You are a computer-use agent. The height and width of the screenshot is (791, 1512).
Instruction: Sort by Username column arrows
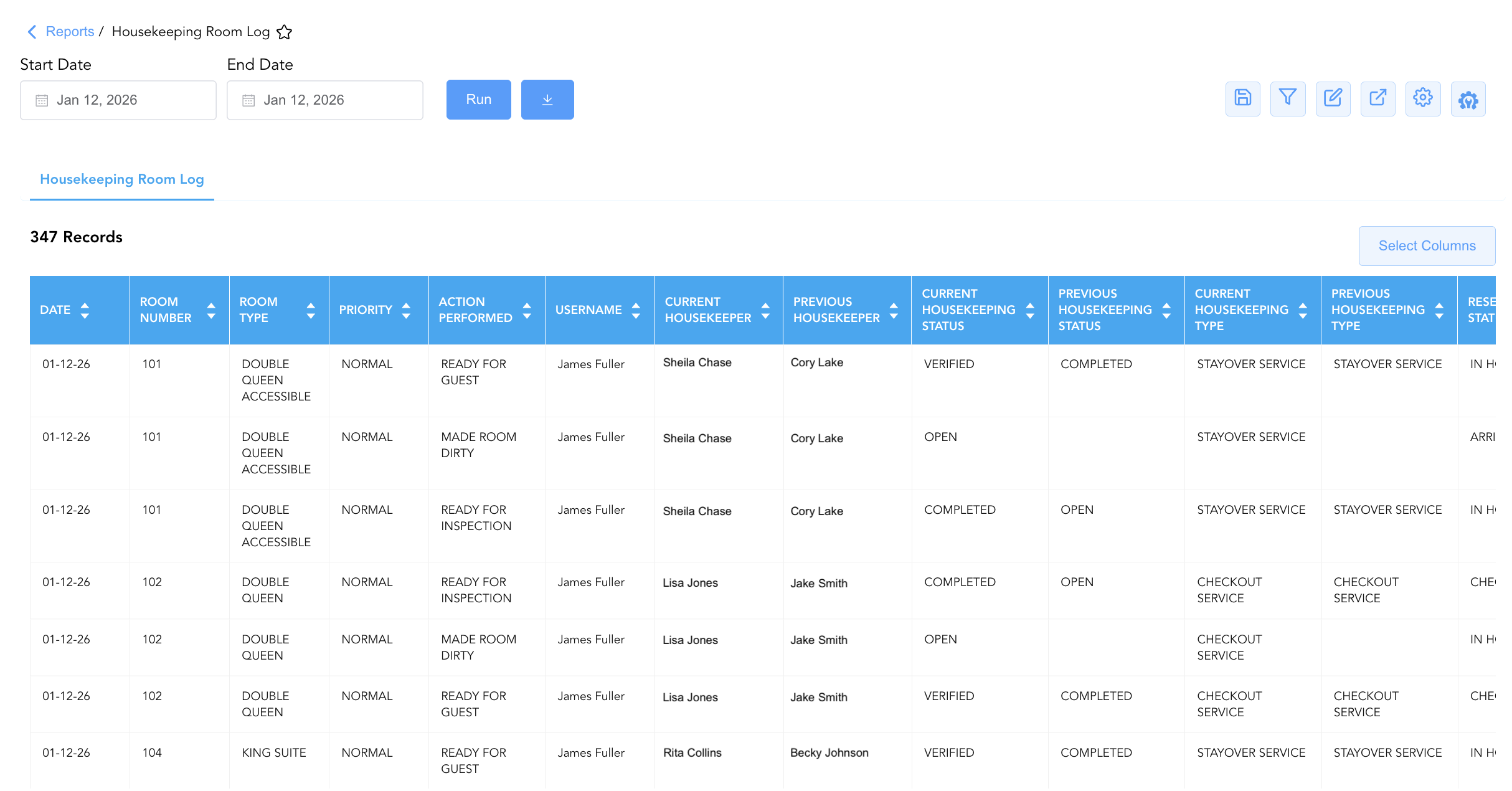636,310
